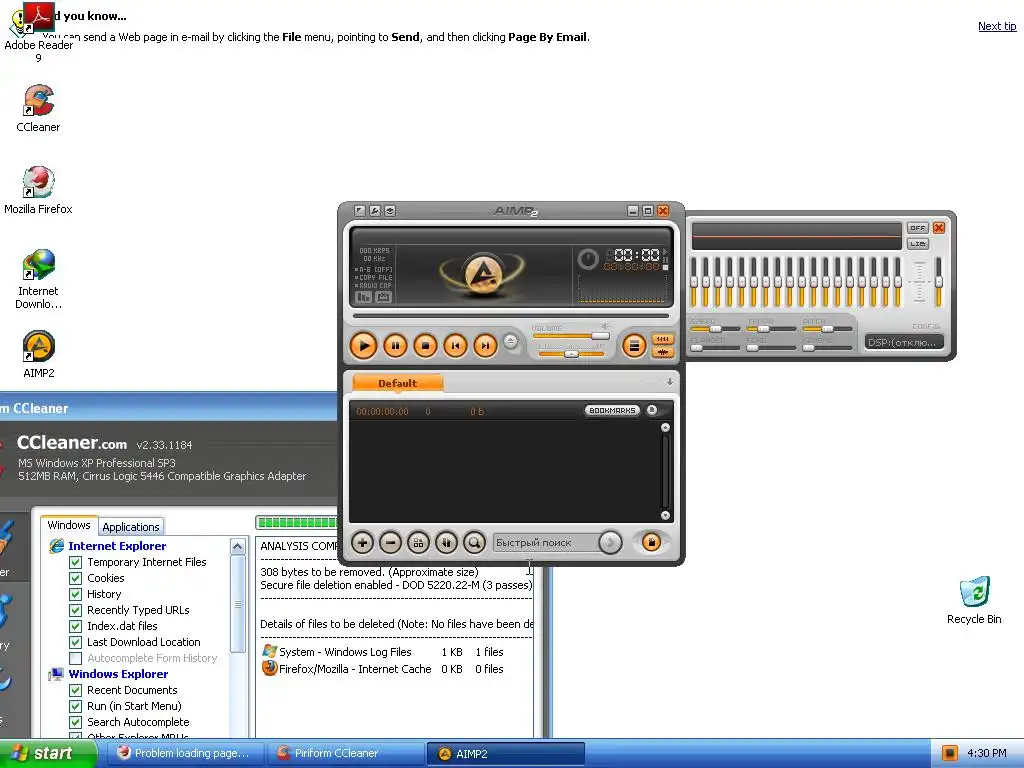The image size is (1024, 768).
Task: Uncheck History in CCleaner
Action: pos(76,594)
